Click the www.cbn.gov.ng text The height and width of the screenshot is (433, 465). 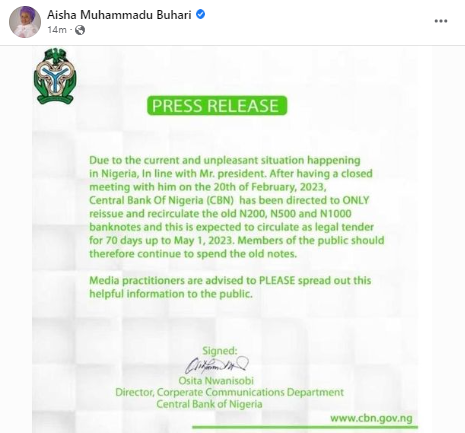pyautogui.click(x=371, y=418)
